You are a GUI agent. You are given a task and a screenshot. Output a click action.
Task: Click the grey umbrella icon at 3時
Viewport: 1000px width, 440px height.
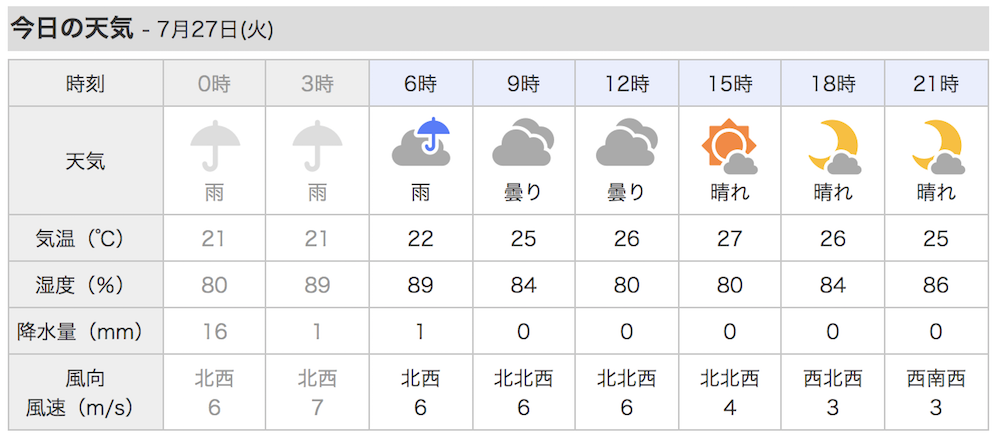tap(318, 146)
